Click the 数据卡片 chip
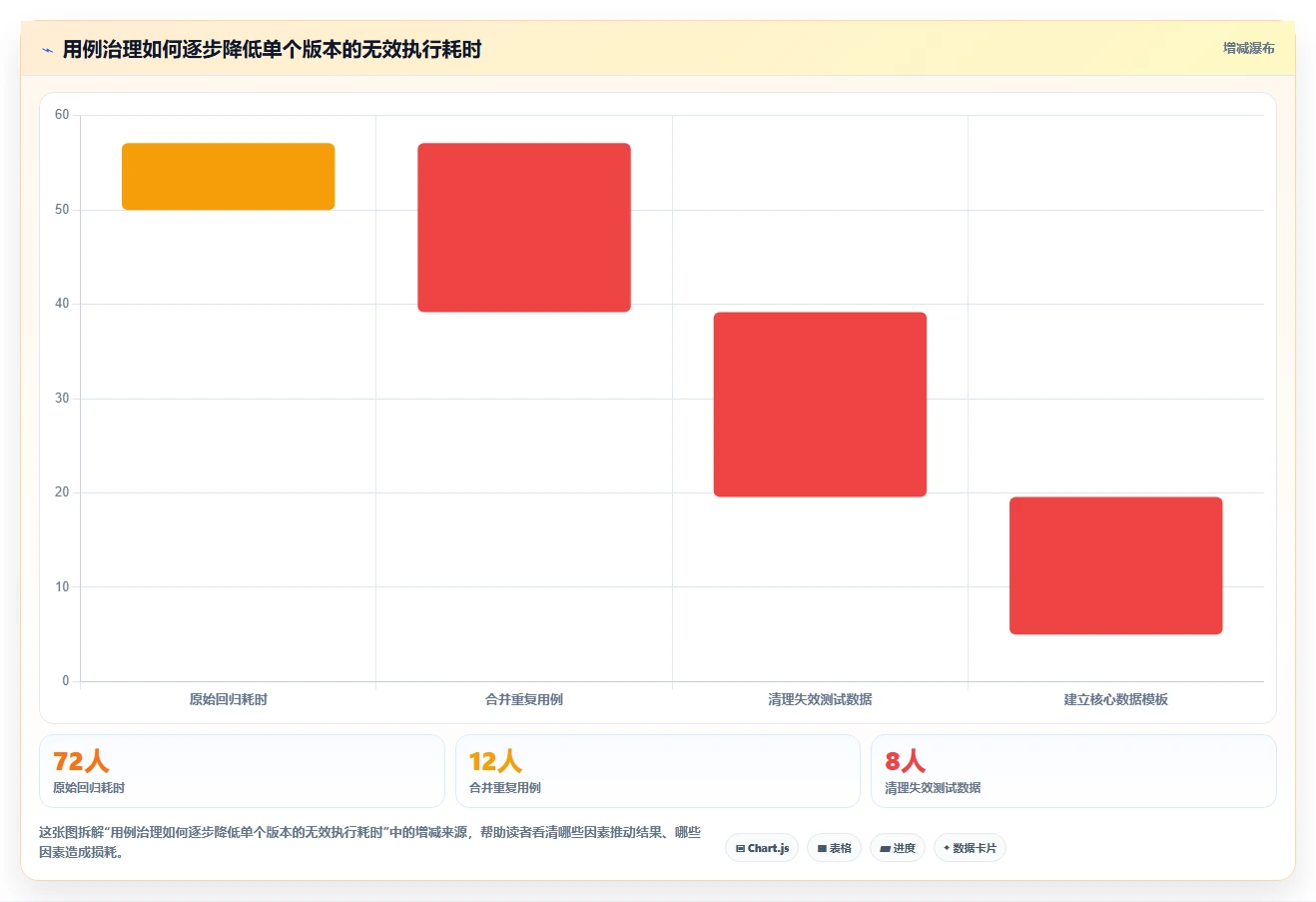Screen dimensions: 1316x902 coord(970,848)
